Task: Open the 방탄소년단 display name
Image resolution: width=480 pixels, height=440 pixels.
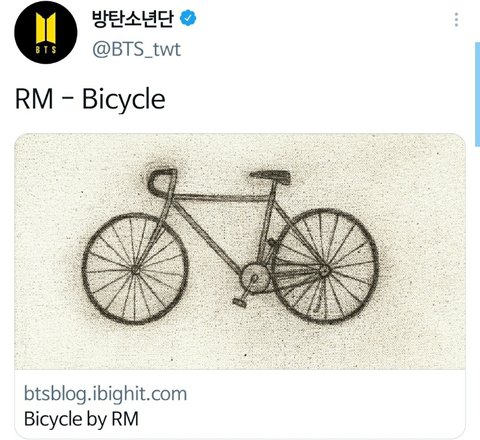Action: tap(133, 18)
